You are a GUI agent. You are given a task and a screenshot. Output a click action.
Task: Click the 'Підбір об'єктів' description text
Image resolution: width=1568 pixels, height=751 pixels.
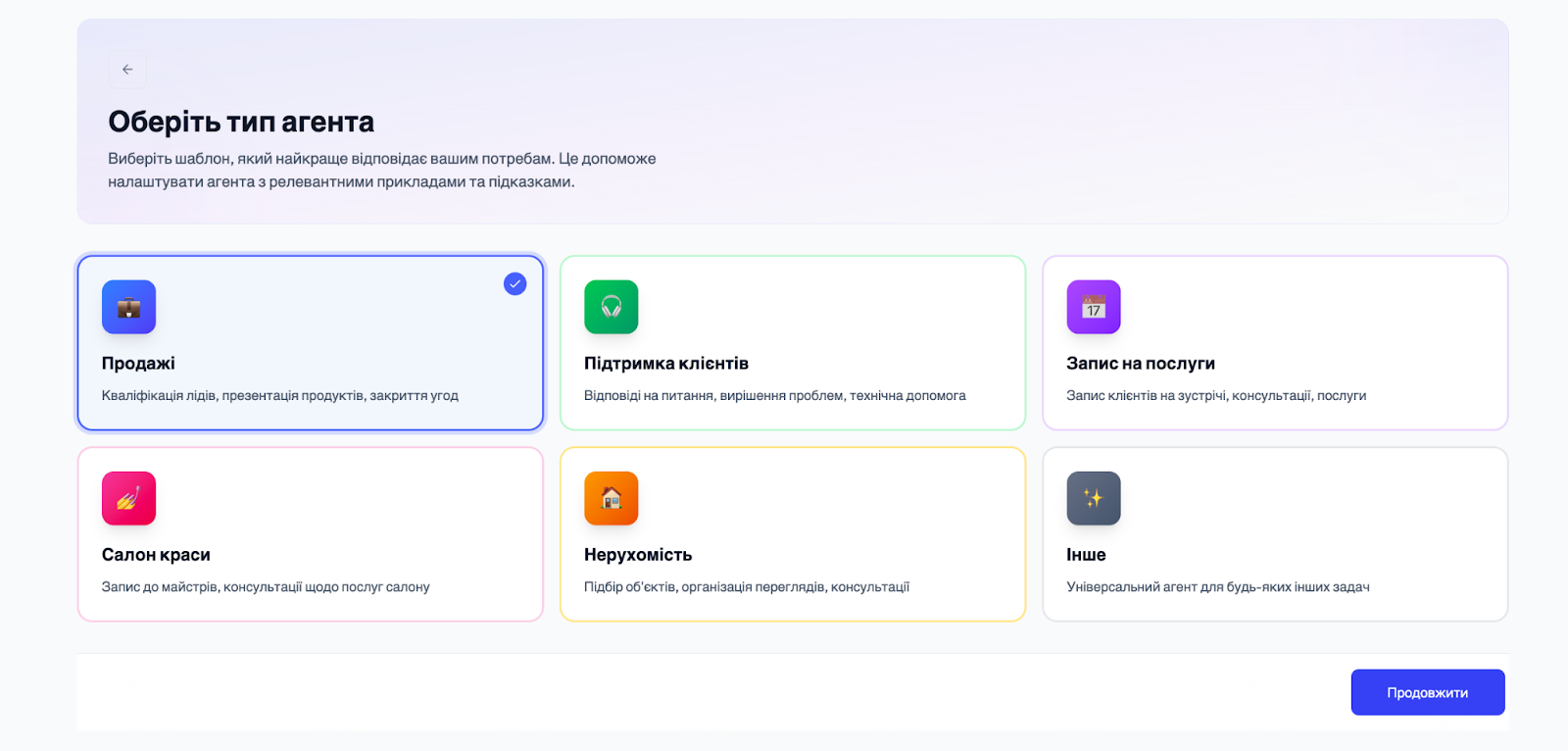[x=746, y=587]
